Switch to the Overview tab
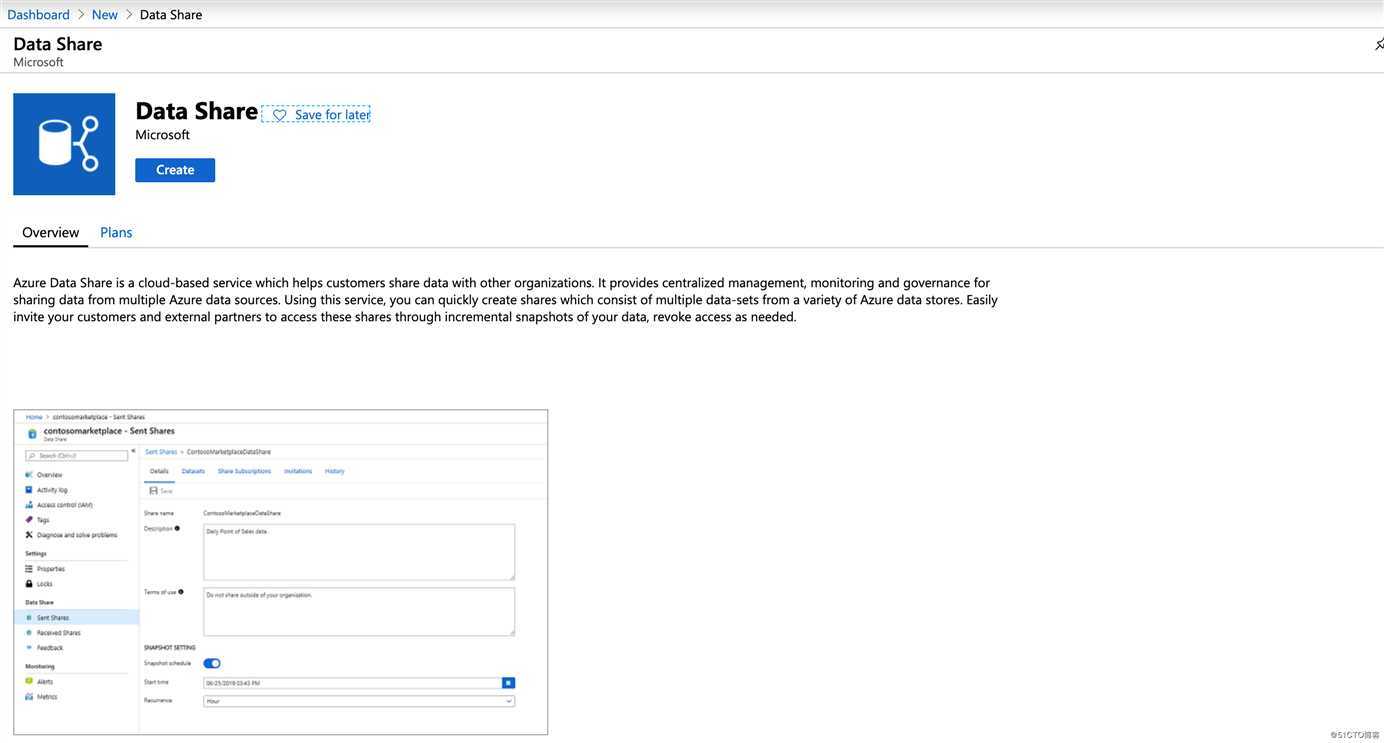This screenshot has width=1384, height=743. pos(50,232)
